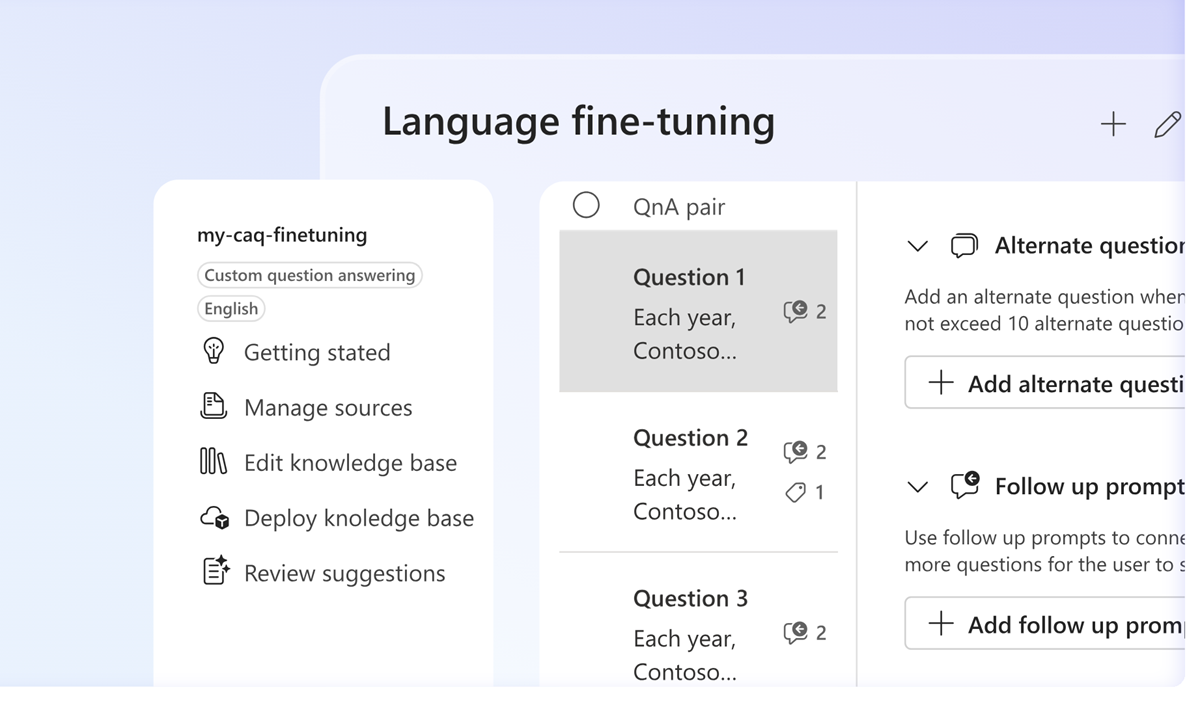The width and height of the screenshot is (1200, 720).
Task: Select the QnA pair radio circle
Action: tap(586, 205)
